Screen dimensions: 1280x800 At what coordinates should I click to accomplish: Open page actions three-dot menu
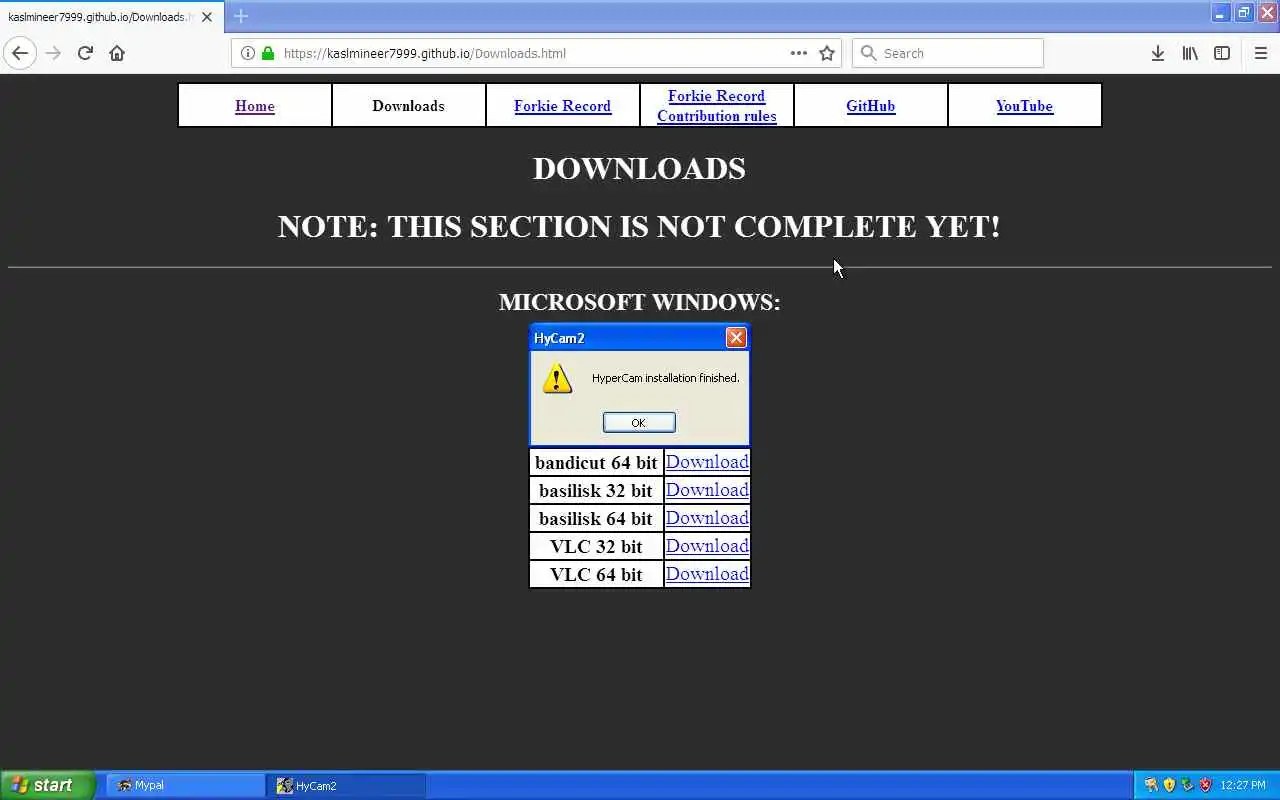pos(798,53)
